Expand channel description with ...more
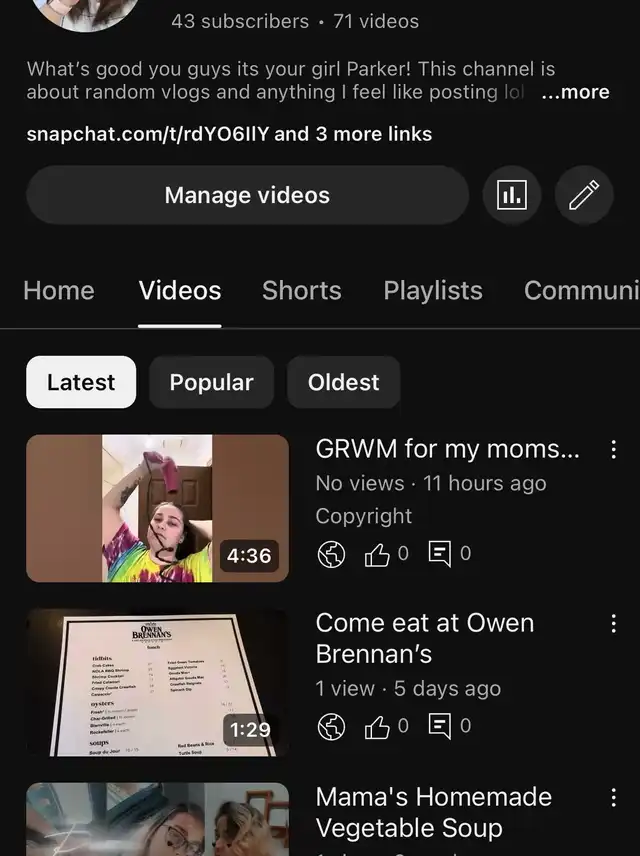This screenshot has width=640, height=856. pos(575,92)
